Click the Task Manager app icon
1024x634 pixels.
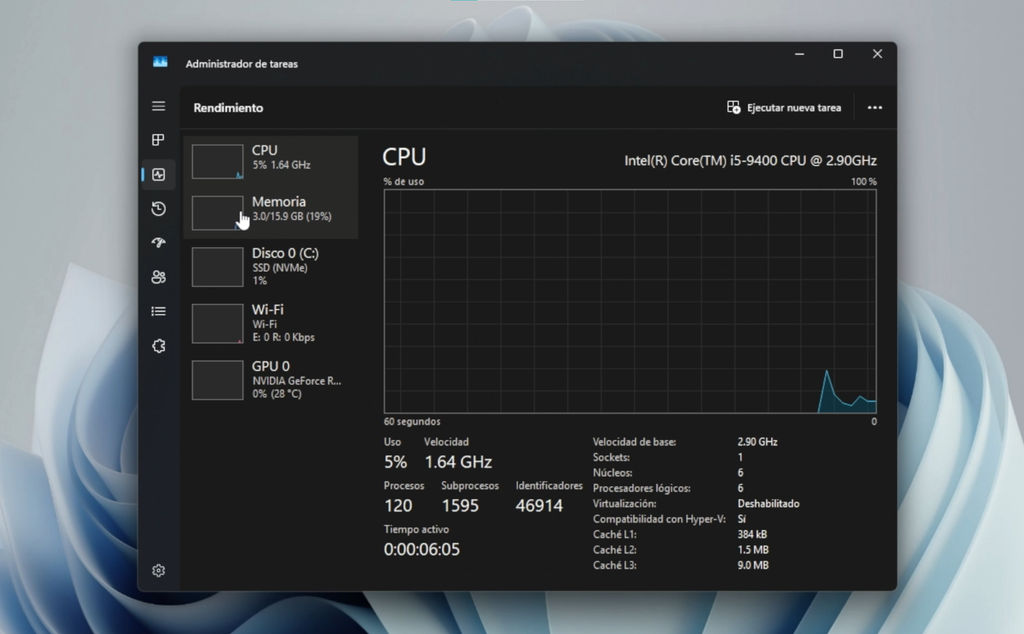coord(160,63)
